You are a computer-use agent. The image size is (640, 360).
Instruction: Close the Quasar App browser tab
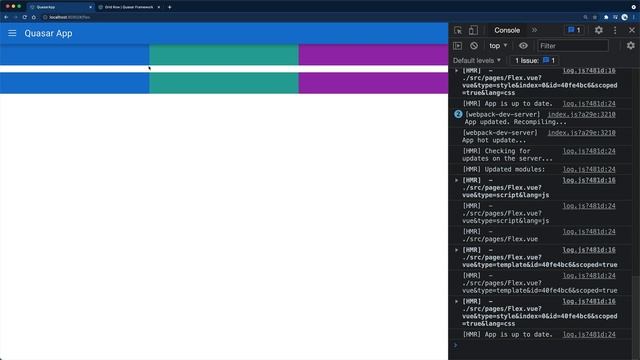point(90,7)
